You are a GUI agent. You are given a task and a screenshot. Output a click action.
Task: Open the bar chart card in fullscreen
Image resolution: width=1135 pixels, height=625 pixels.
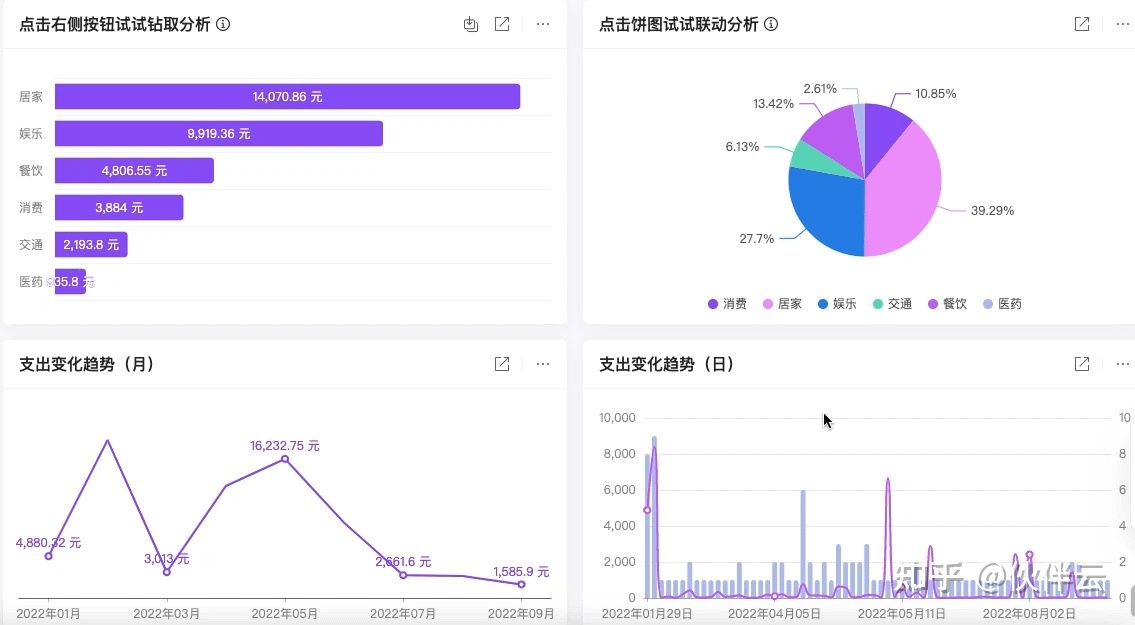pyautogui.click(x=502, y=24)
